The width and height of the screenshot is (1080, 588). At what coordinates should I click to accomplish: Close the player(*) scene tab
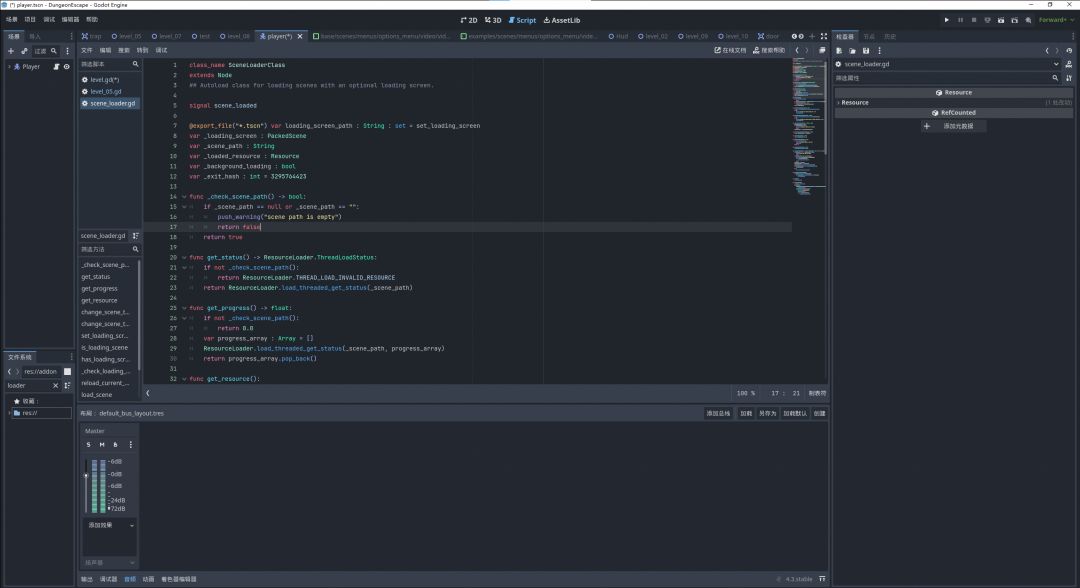(300, 36)
